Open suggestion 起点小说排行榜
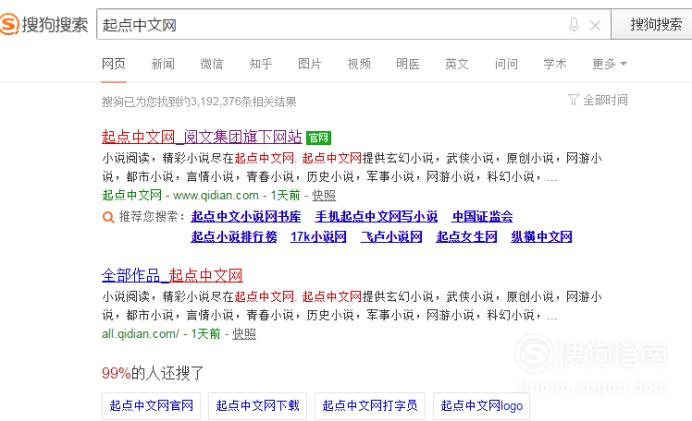Image resolution: width=692 pixels, height=421 pixels. click(234, 237)
